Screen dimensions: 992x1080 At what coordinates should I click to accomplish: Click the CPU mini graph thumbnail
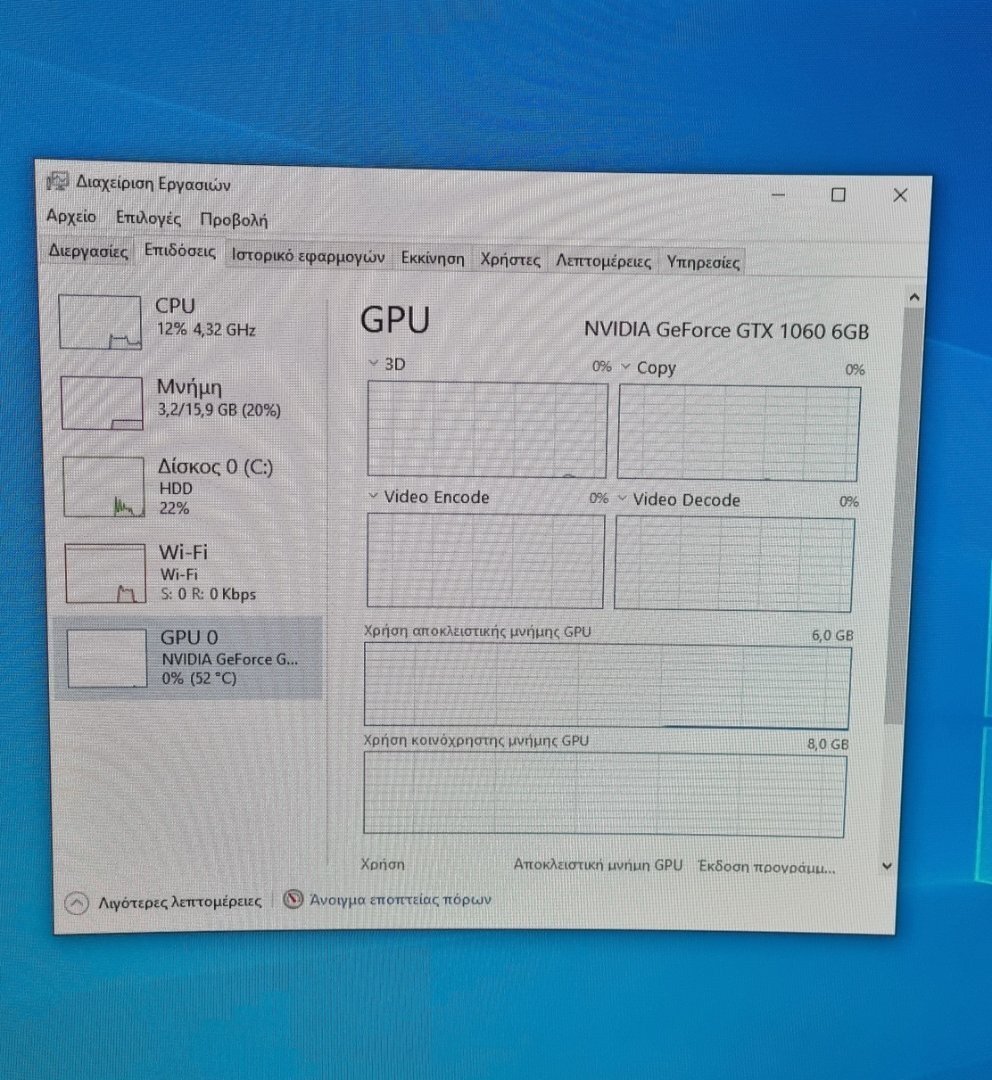click(x=101, y=322)
